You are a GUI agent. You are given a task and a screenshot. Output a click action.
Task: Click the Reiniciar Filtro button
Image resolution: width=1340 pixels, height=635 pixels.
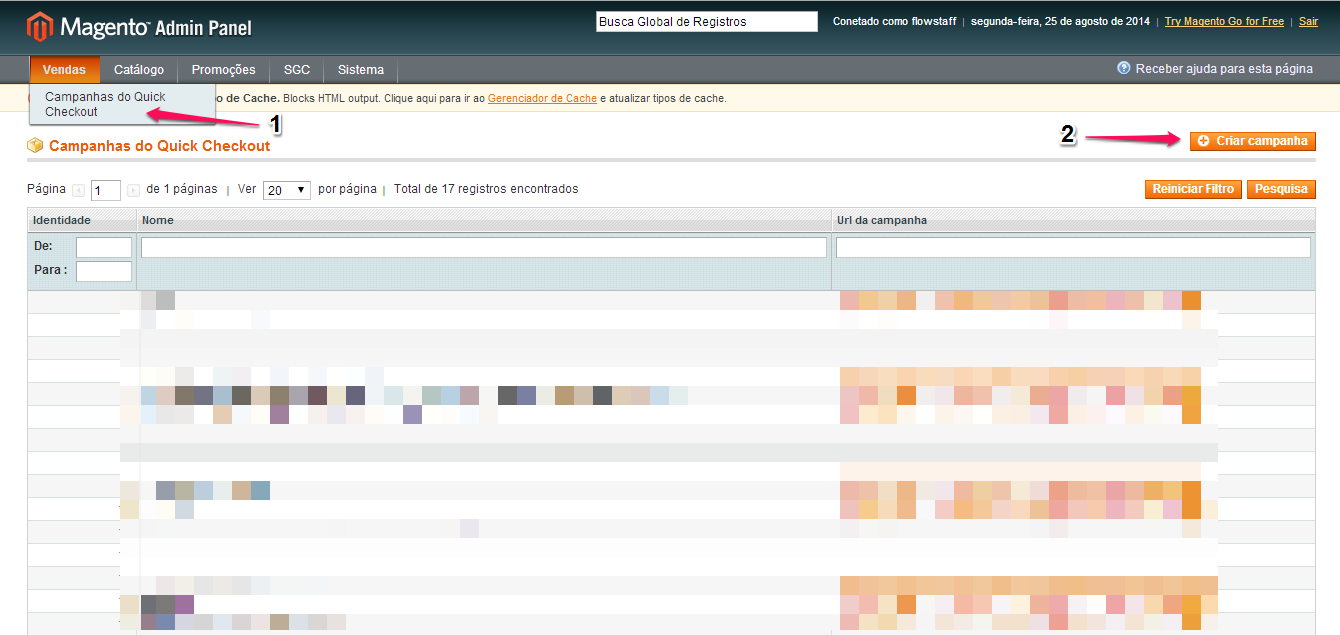pyautogui.click(x=1193, y=189)
